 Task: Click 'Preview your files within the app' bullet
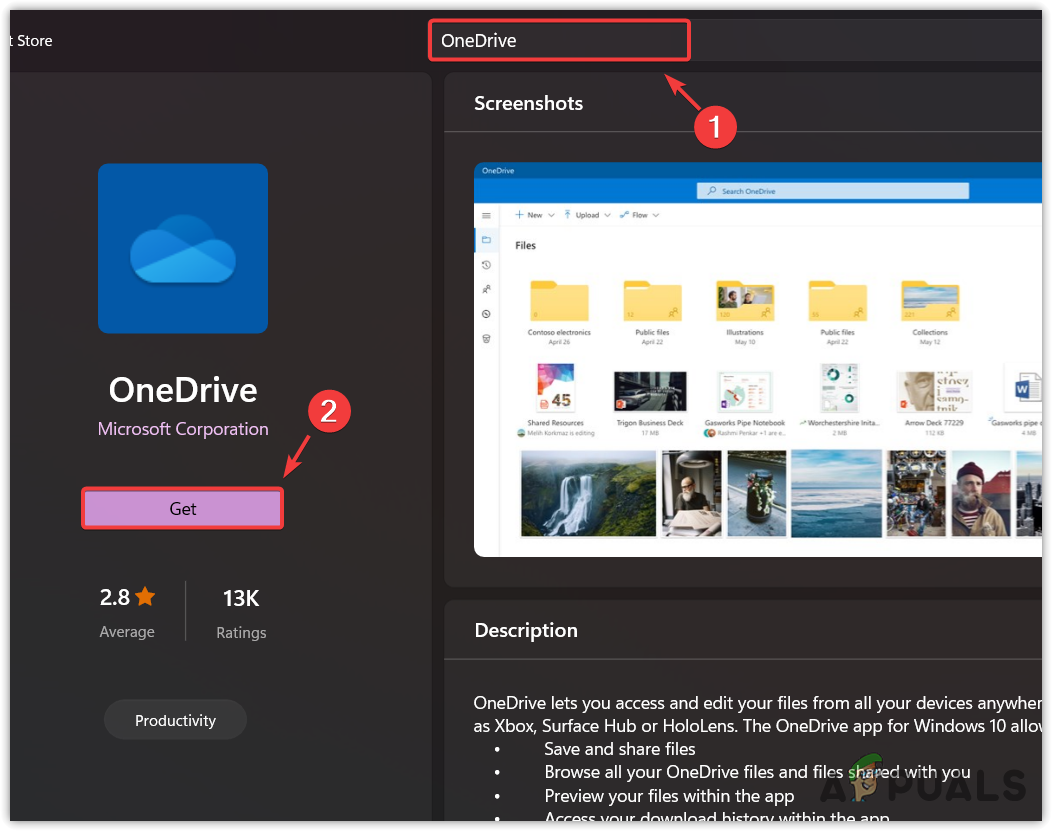[x=669, y=795]
